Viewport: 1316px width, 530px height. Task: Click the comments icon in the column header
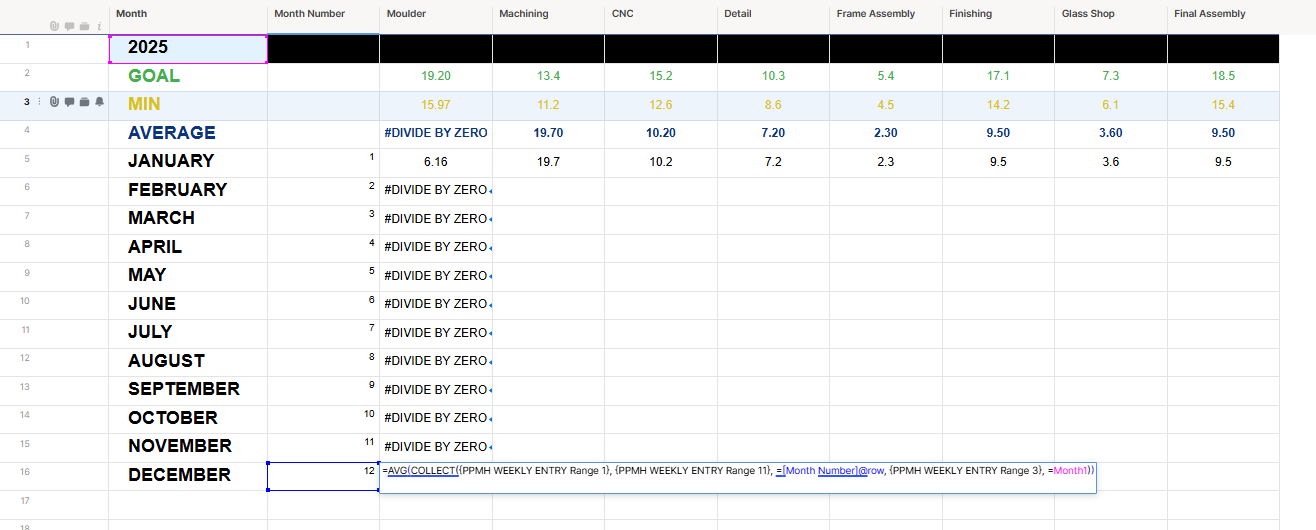click(x=70, y=26)
